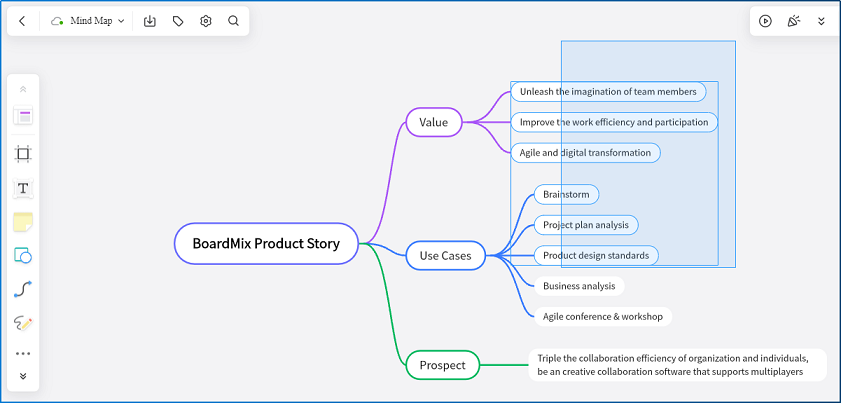Select the Connector line tool

coord(23,289)
